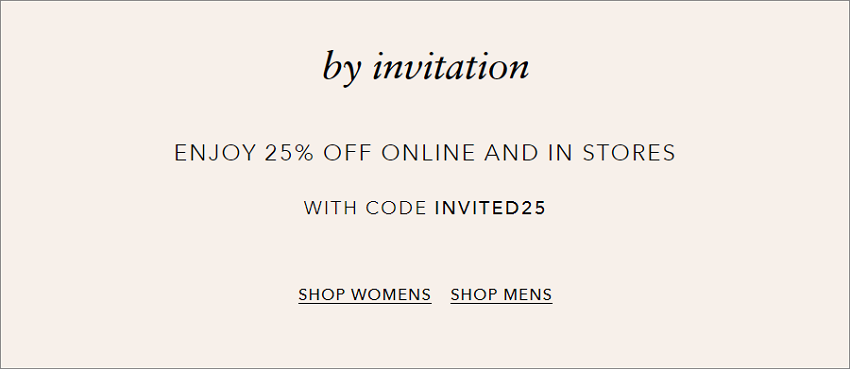Select the INVITED25 promo code text
The height and width of the screenshot is (369, 850).
490,208
